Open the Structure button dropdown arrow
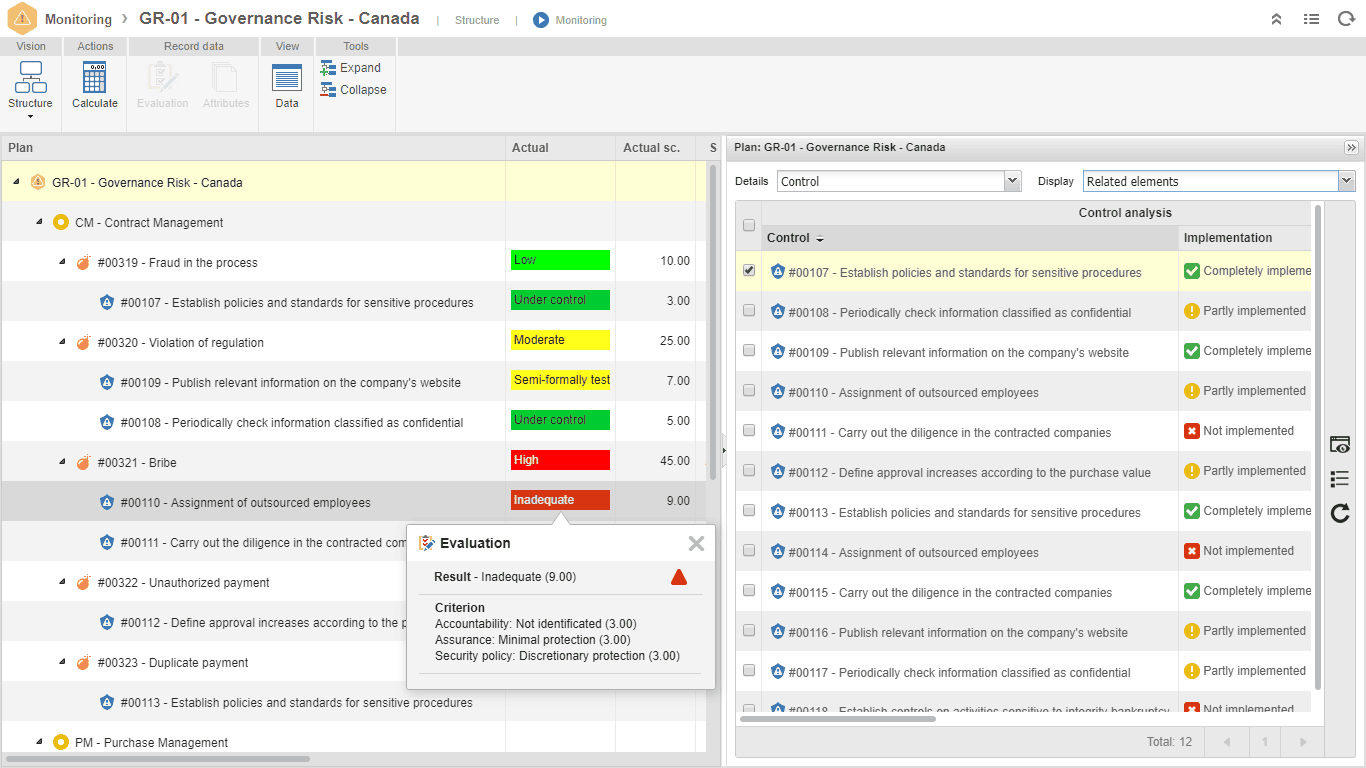1366x768 pixels. point(30,117)
